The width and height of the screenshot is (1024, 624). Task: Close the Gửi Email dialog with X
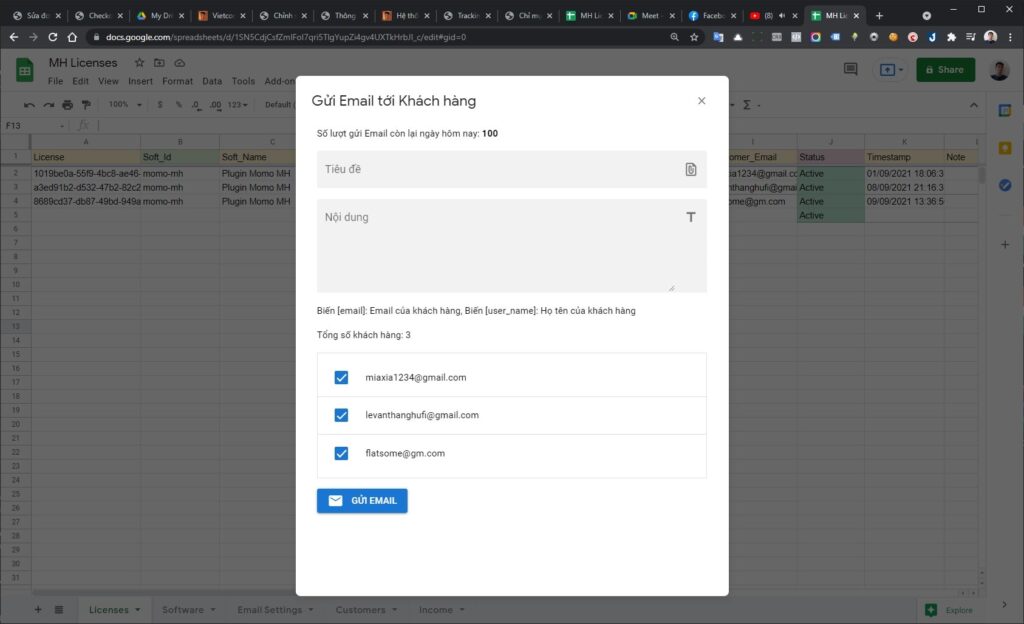click(x=701, y=101)
